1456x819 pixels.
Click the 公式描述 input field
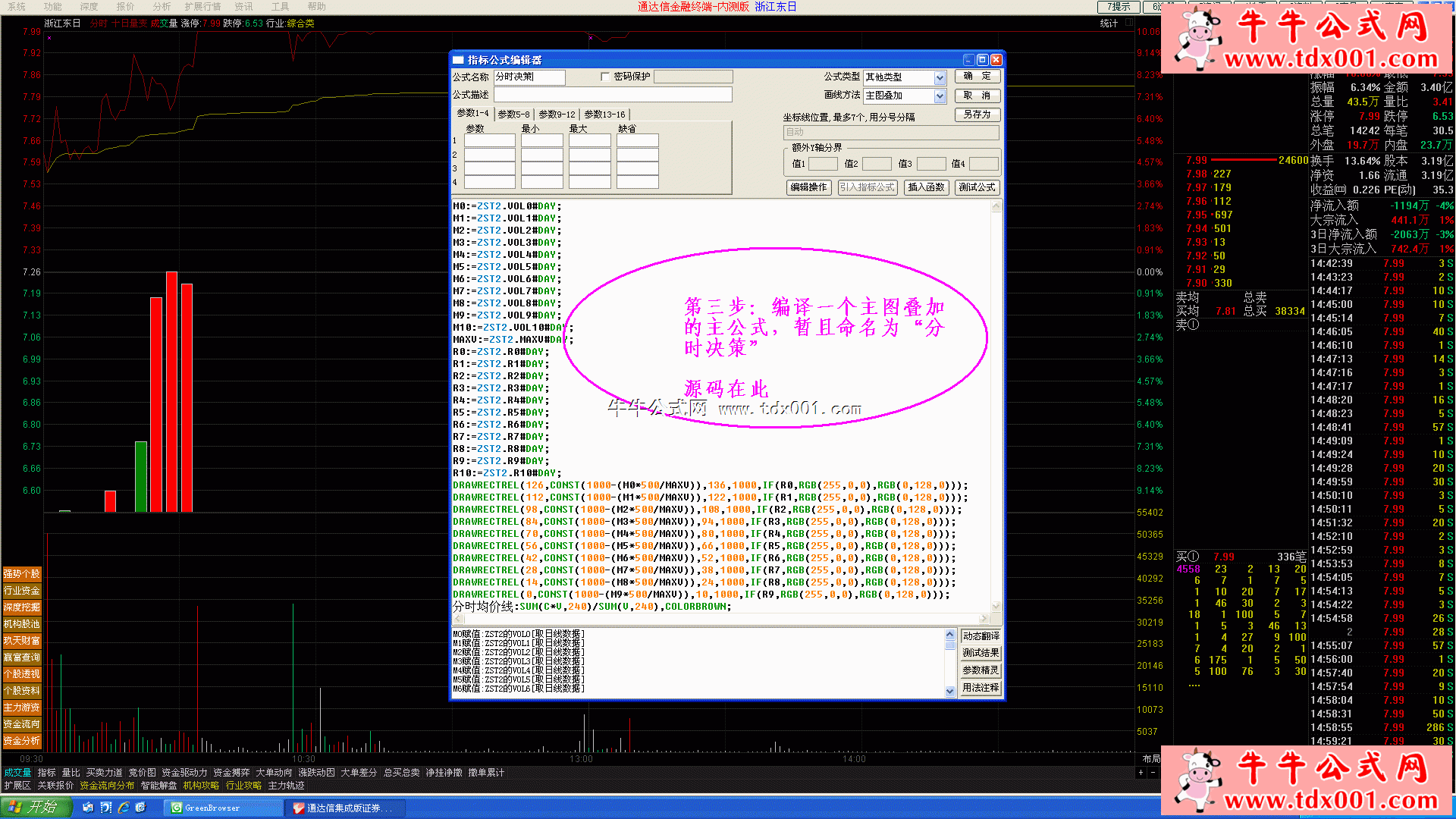coord(613,95)
